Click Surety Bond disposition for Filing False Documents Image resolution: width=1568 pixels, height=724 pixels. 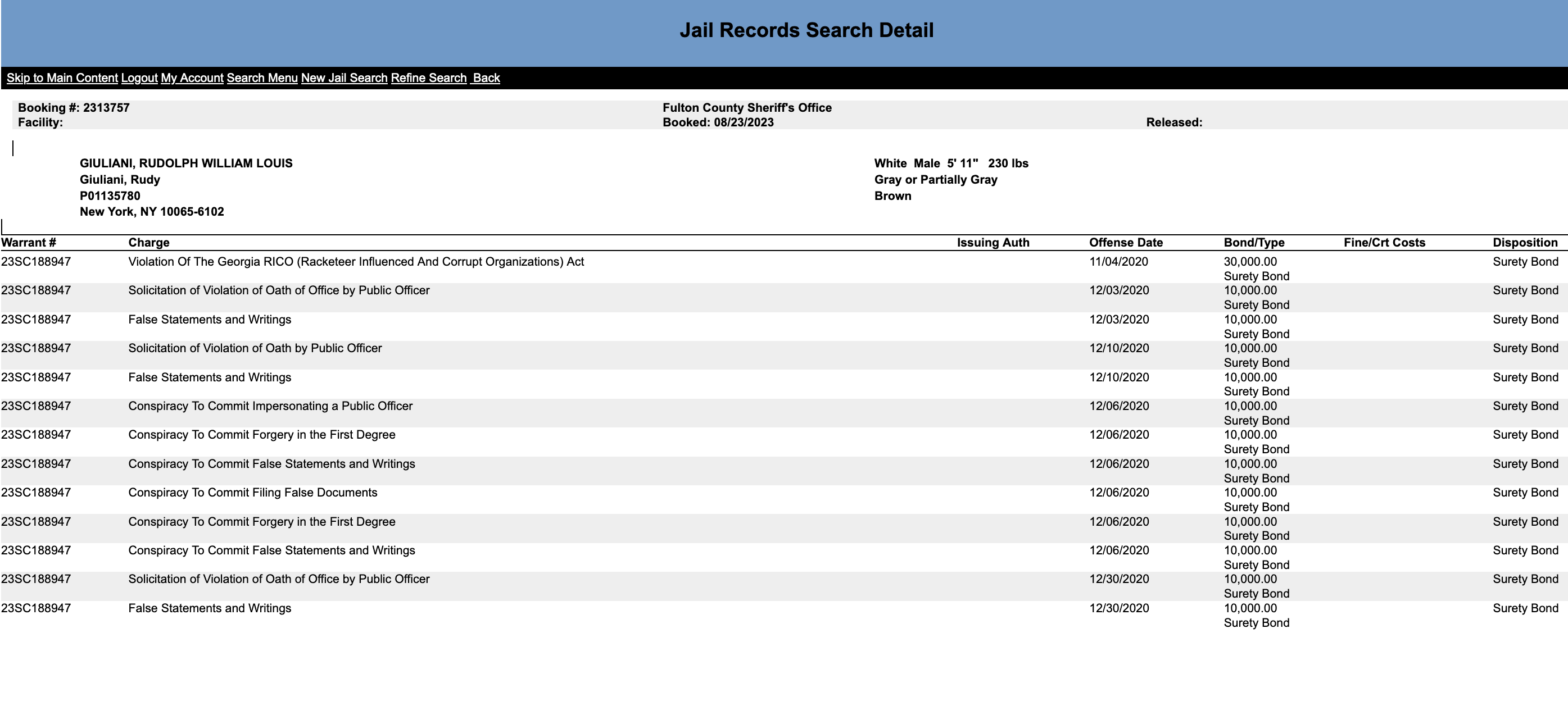point(1525,492)
